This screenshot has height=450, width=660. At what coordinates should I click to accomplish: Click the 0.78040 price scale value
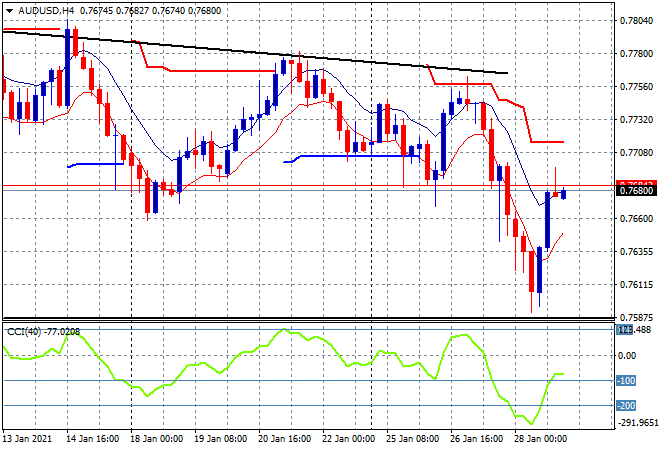pyautogui.click(x=636, y=21)
